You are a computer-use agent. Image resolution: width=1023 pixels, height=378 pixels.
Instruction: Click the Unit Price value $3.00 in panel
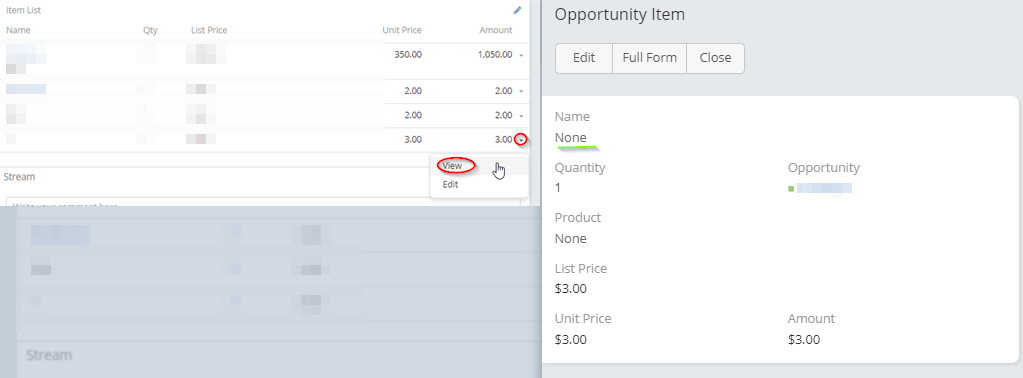click(571, 339)
